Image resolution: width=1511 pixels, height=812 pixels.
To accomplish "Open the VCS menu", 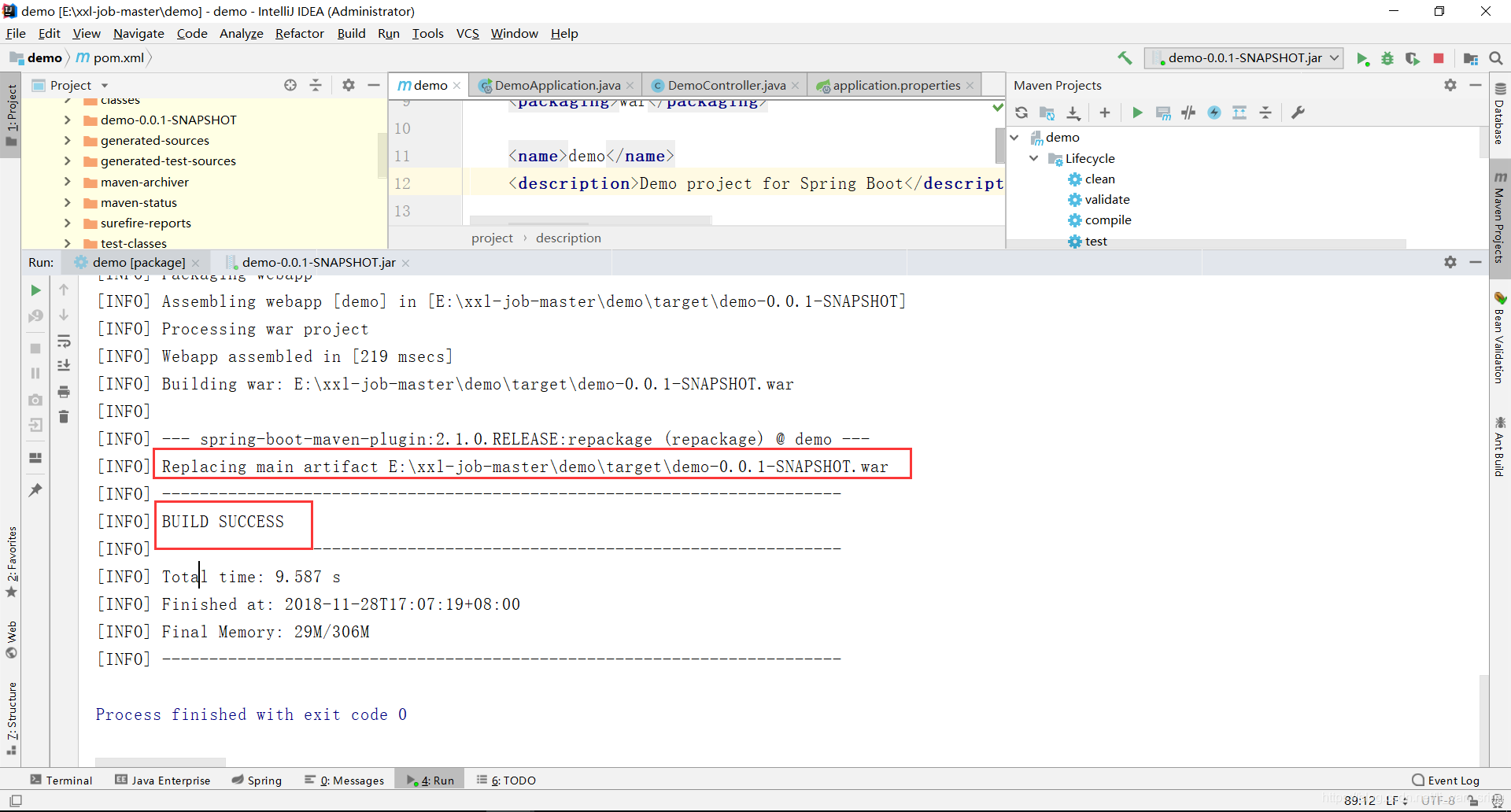I will 467,33.
